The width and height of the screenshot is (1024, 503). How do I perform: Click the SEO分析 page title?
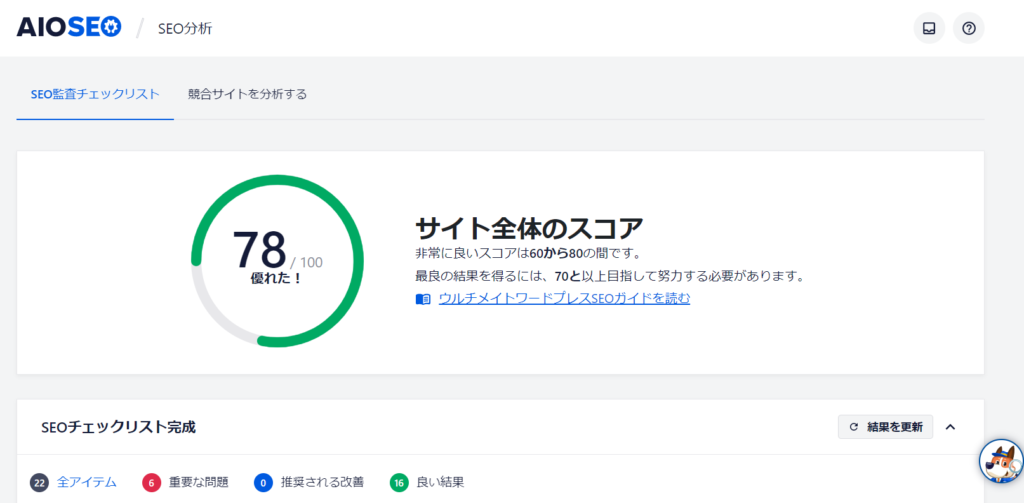click(185, 28)
